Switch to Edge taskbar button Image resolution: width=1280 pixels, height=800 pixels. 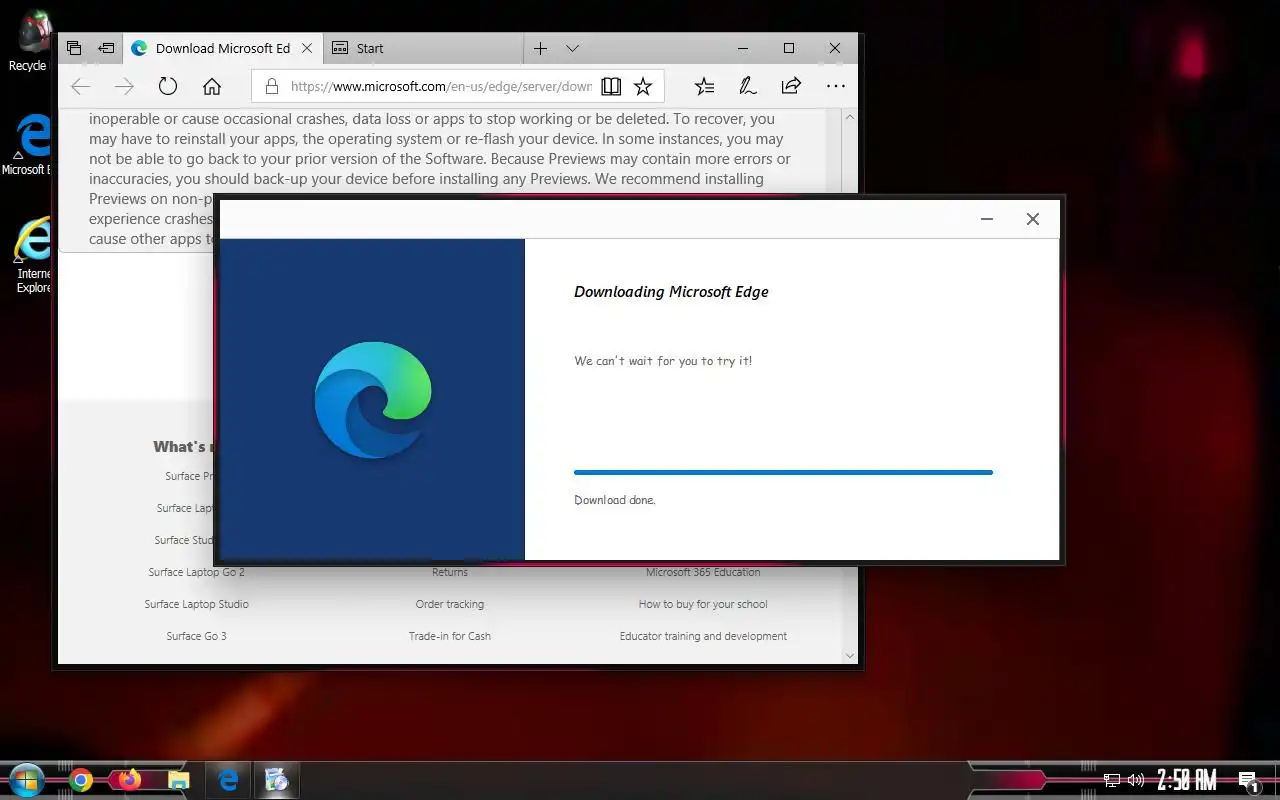[228, 780]
